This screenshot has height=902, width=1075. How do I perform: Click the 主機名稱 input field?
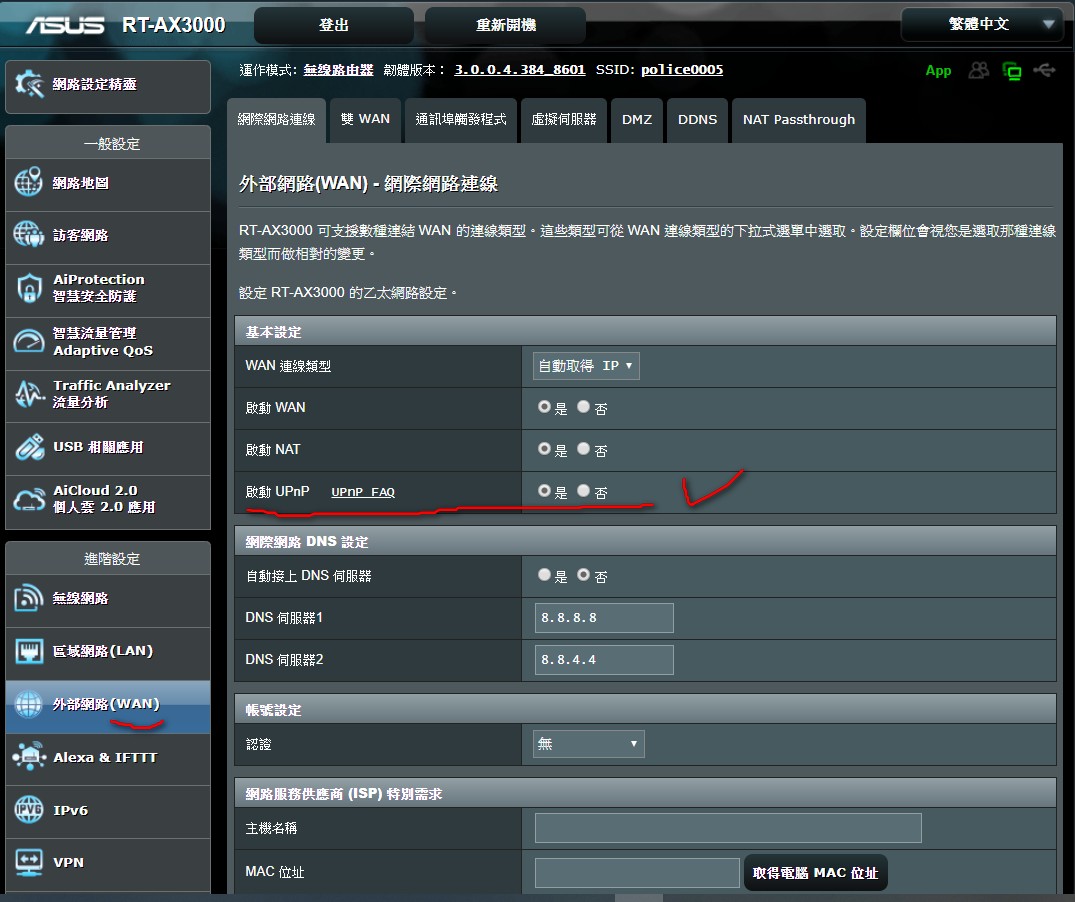pos(728,828)
